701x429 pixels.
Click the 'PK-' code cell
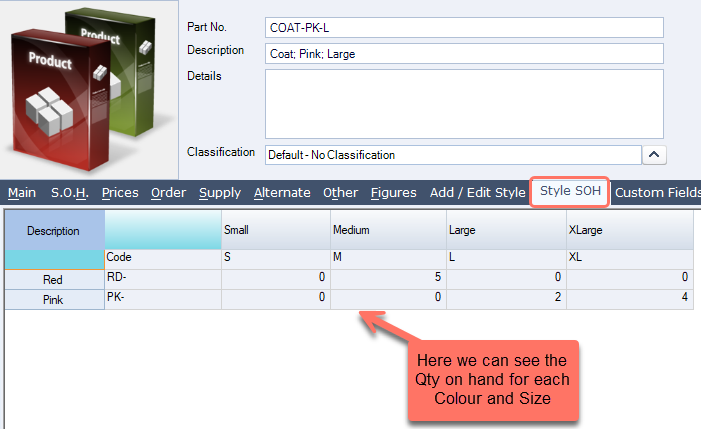[163, 299]
